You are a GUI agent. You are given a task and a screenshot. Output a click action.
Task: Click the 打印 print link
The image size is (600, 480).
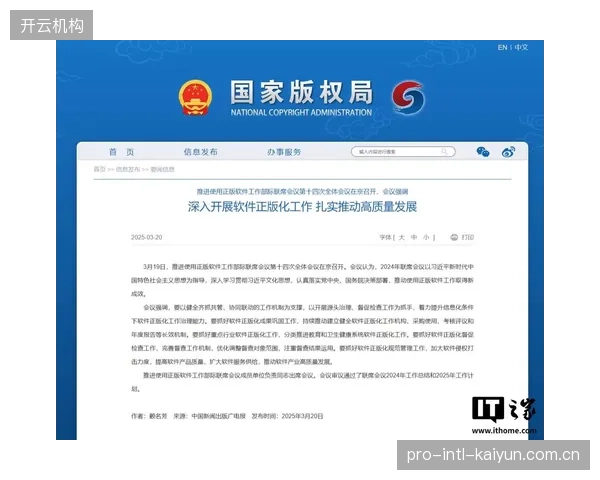(x=468, y=237)
